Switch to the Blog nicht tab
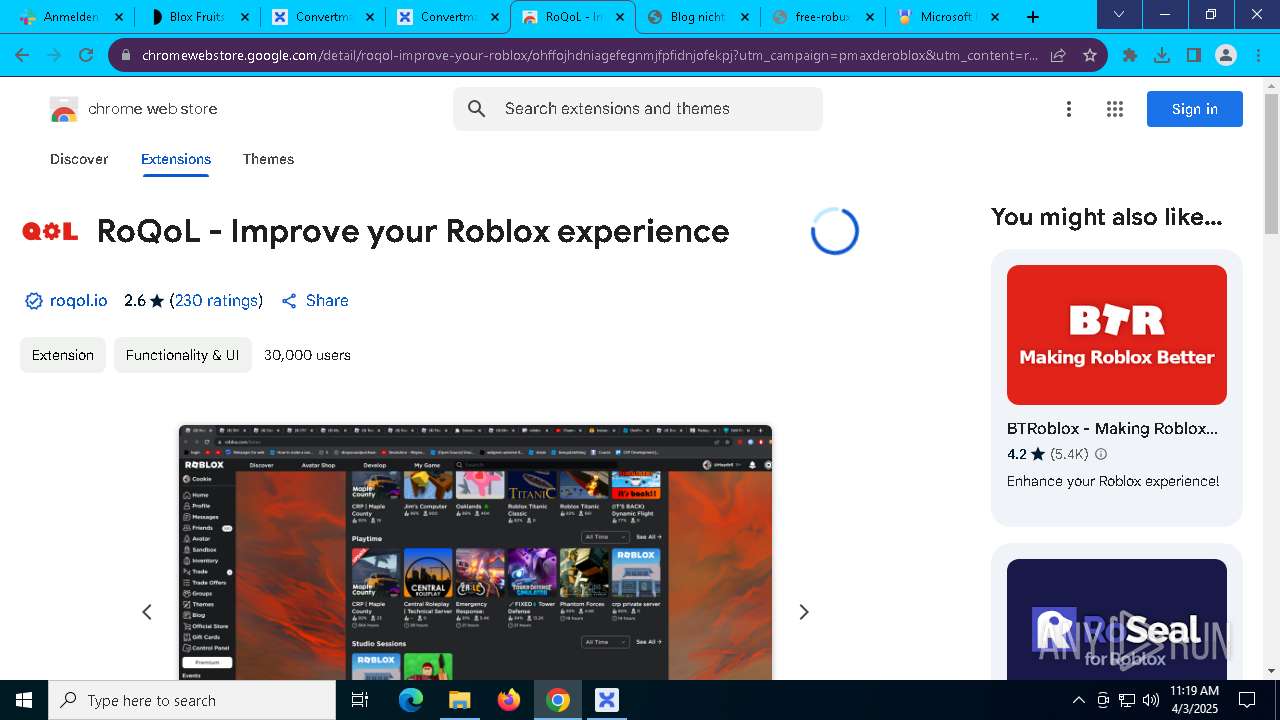1280x720 pixels. 698,17
